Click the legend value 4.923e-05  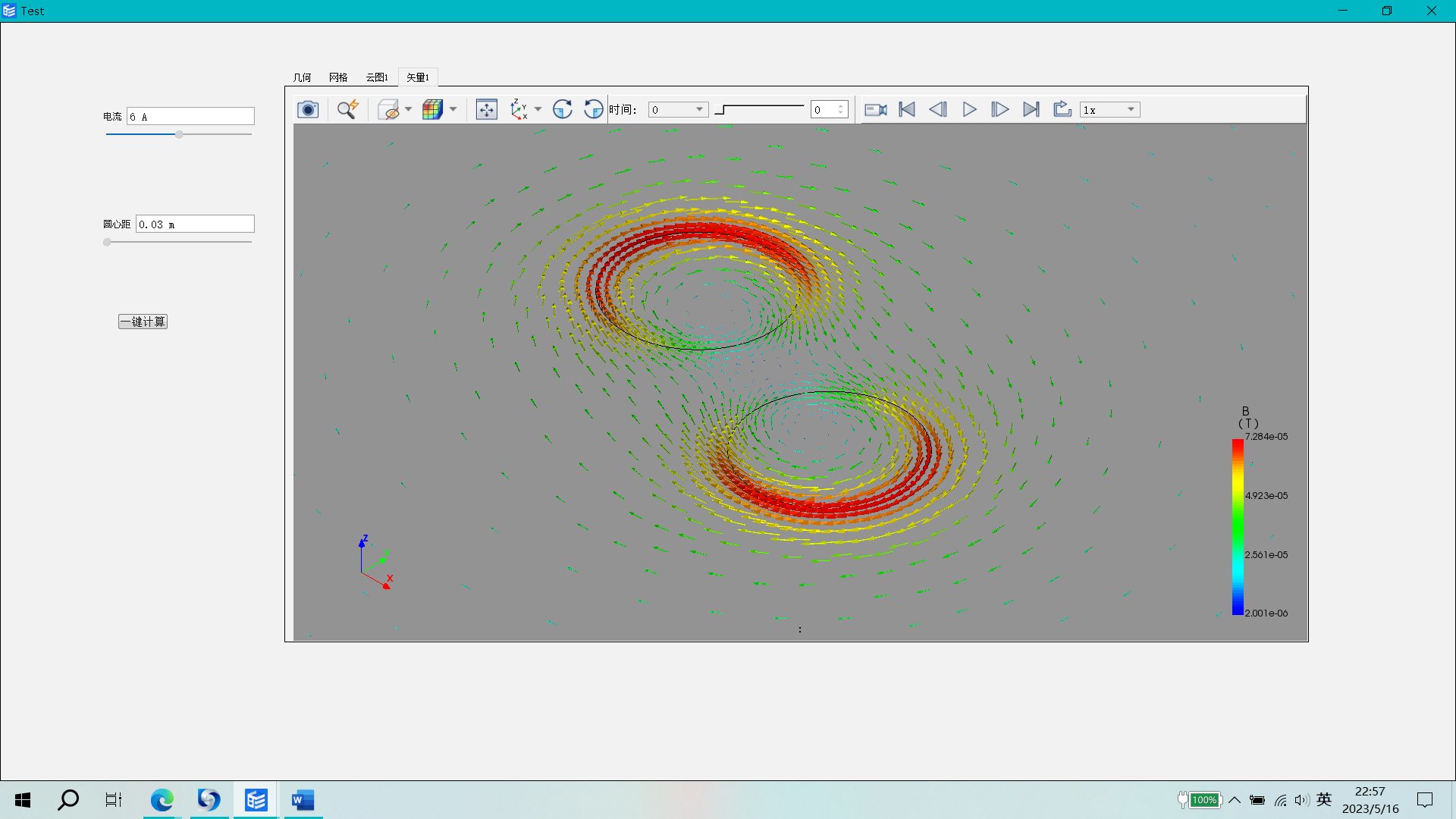click(x=1266, y=496)
